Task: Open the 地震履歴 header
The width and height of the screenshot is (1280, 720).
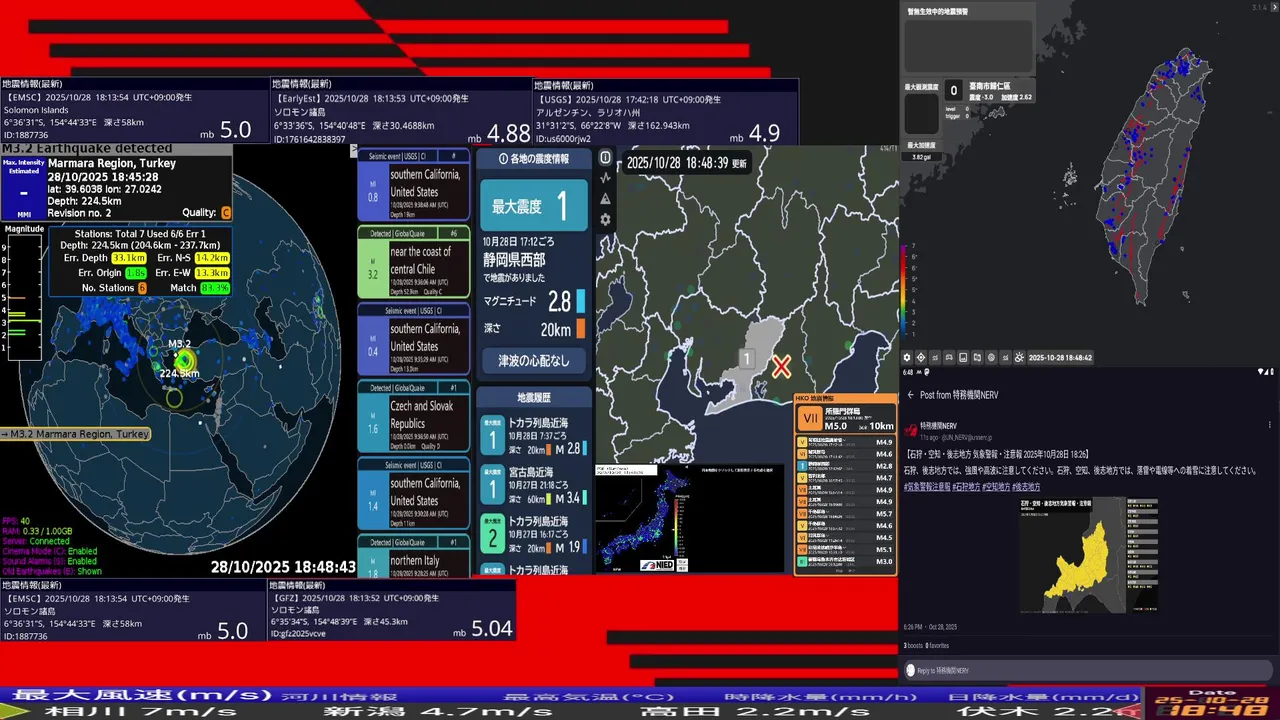Action: tap(533, 398)
